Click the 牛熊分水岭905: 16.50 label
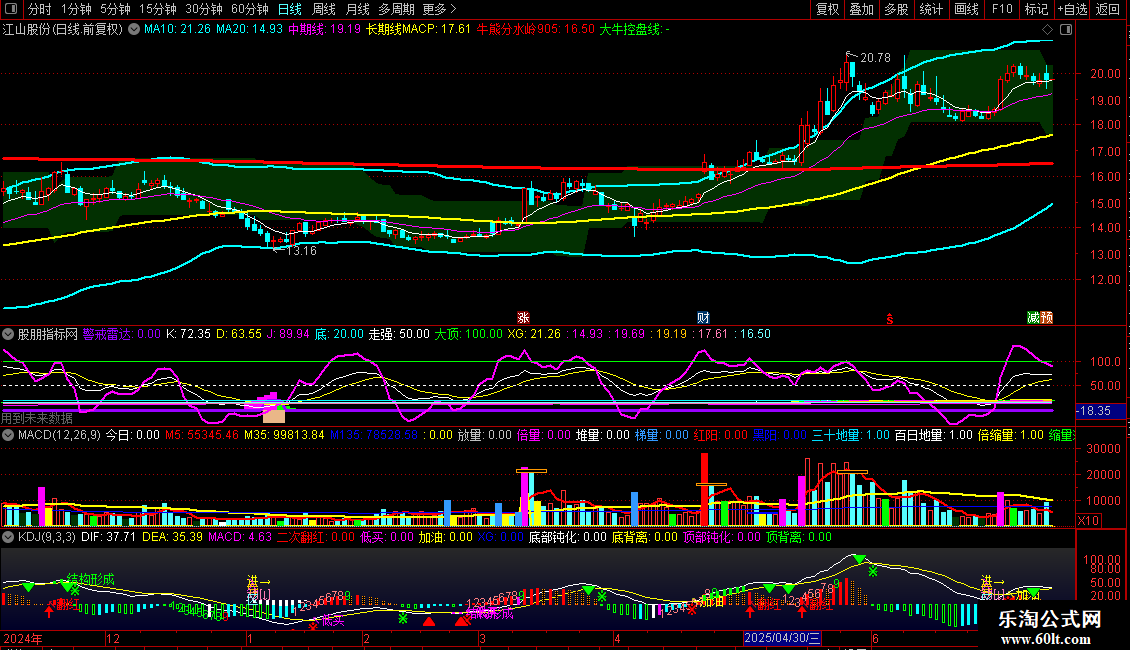Image resolution: width=1130 pixels, height=650 pixels. coord(535,30)
